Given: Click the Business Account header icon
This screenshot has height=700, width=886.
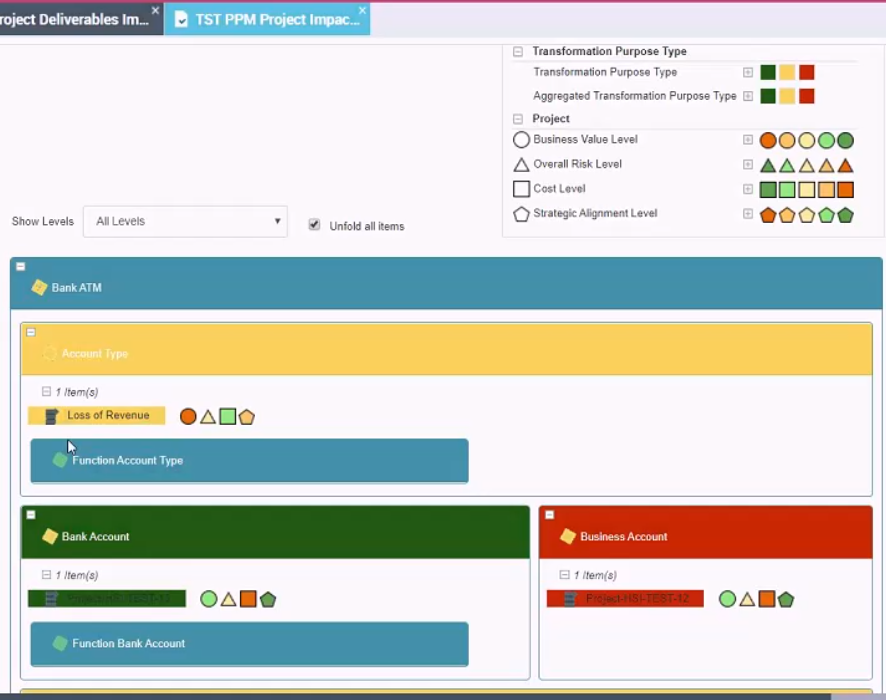Looking at the screenshot, I should pyautogui.click(x=568, y=537).
